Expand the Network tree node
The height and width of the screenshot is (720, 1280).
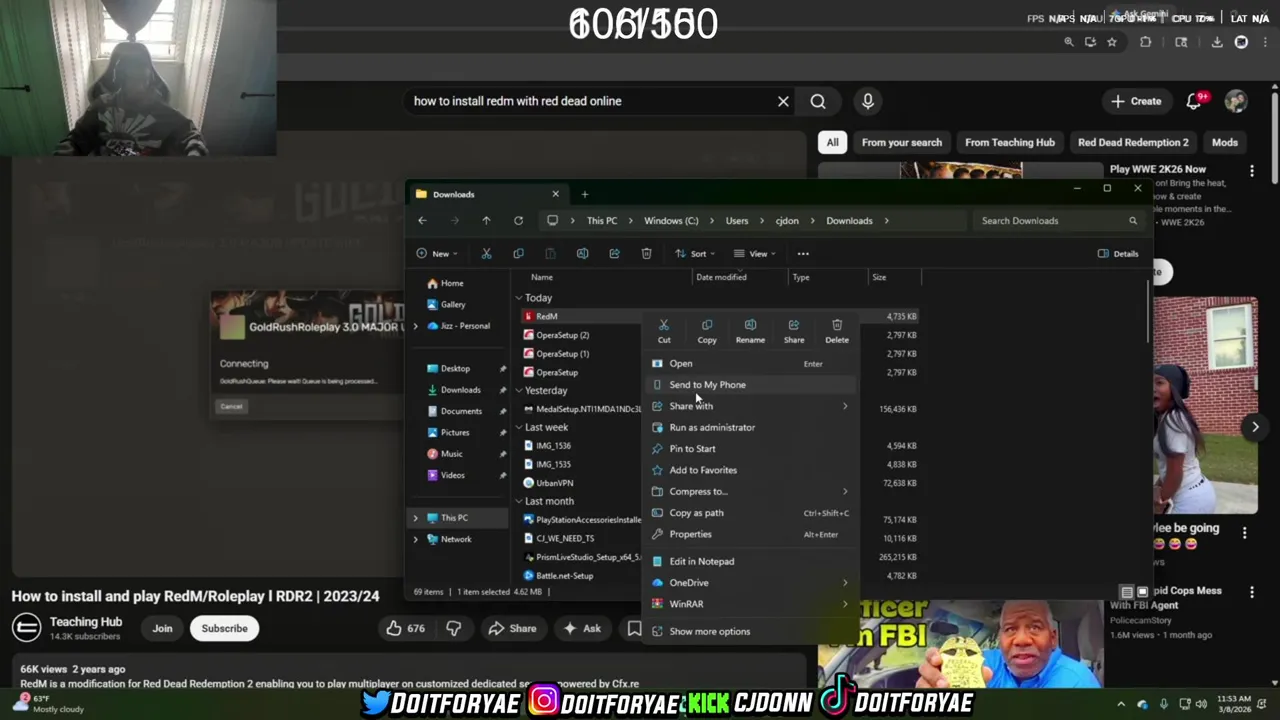point(416,540)
